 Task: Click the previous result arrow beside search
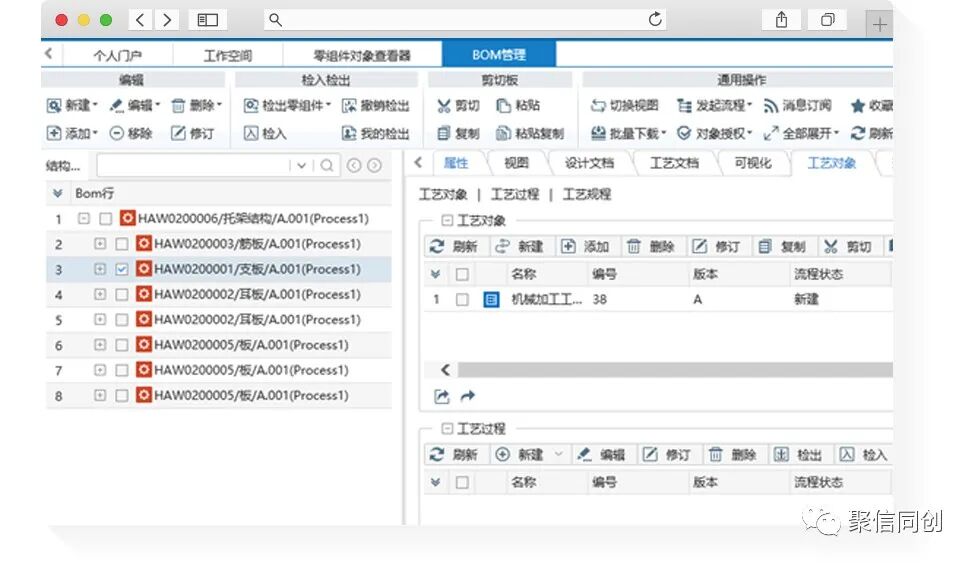coord(354,165)
